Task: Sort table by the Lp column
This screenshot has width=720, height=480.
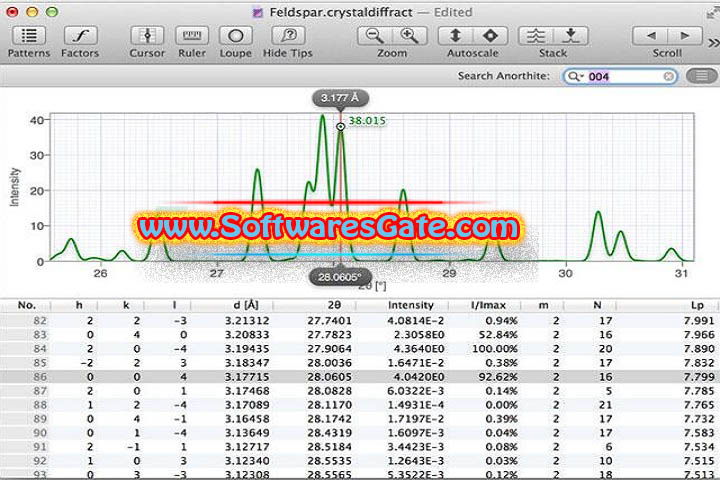Action: 697,305
